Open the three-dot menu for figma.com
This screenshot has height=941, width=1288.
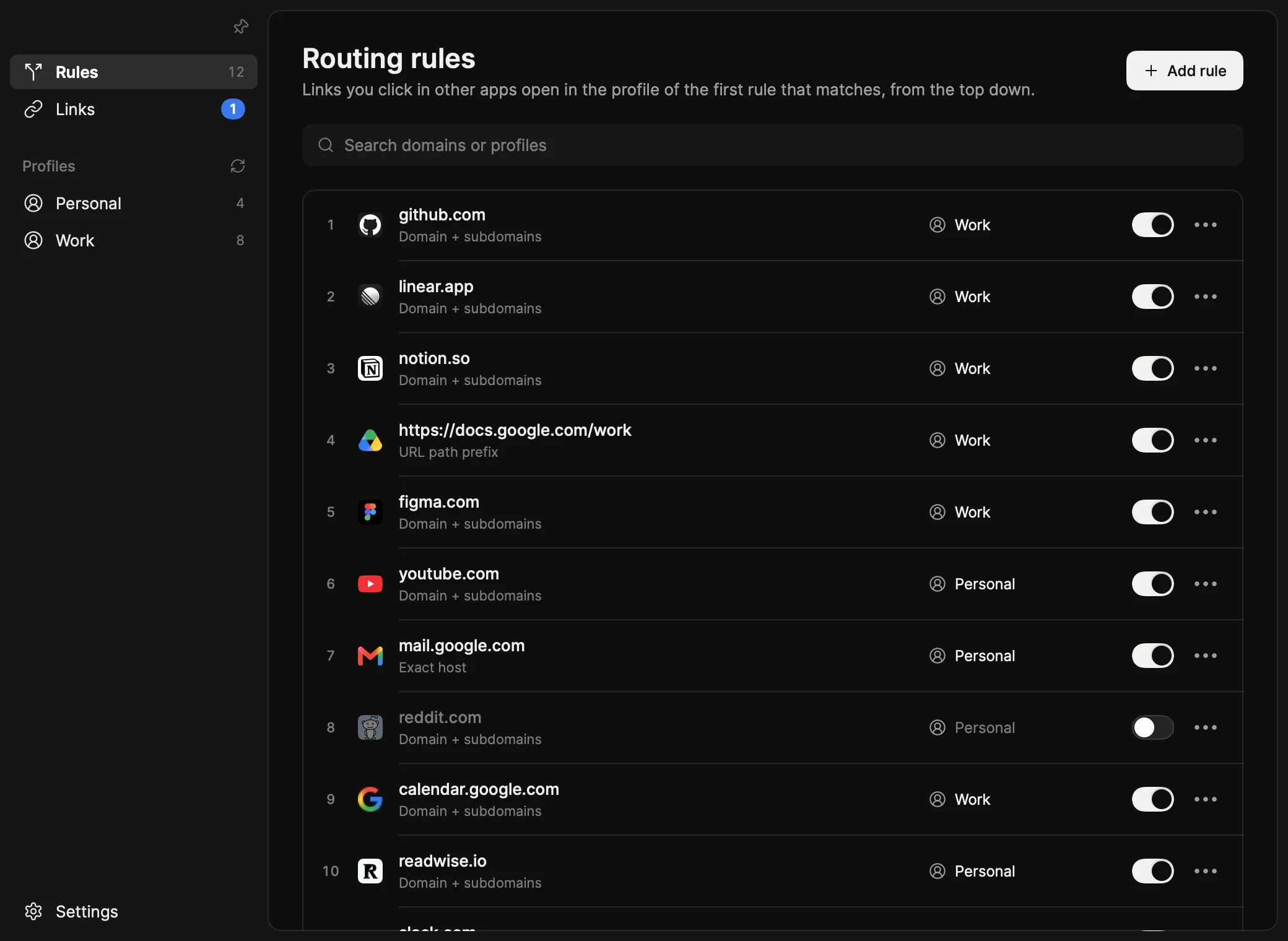1206,512
